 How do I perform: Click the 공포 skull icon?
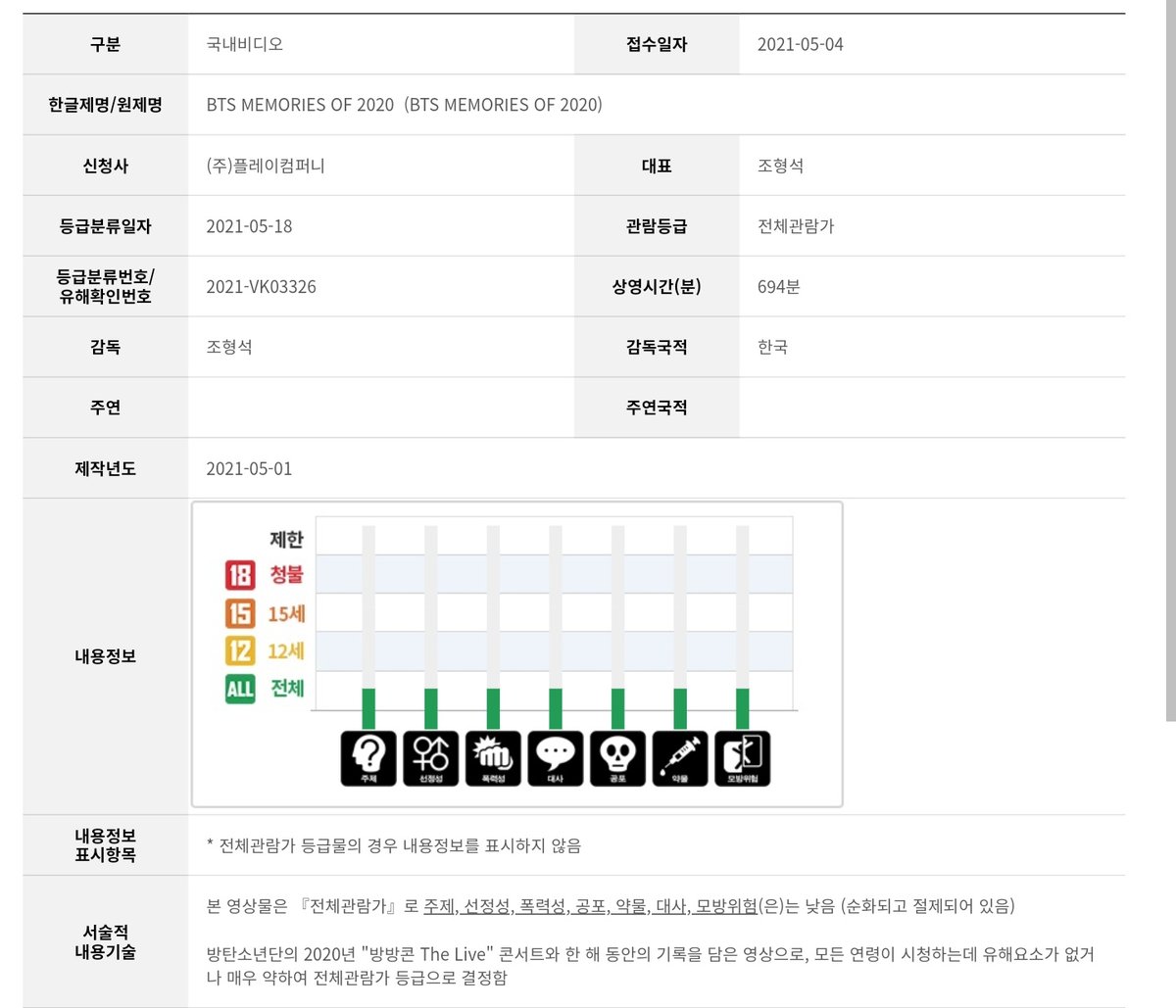pyautogui.click(x=618, y=758)
